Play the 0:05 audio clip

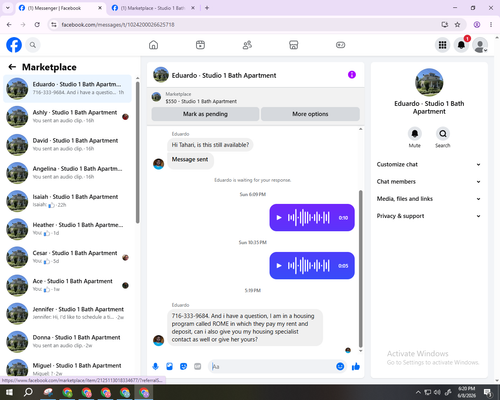point(279,266)
